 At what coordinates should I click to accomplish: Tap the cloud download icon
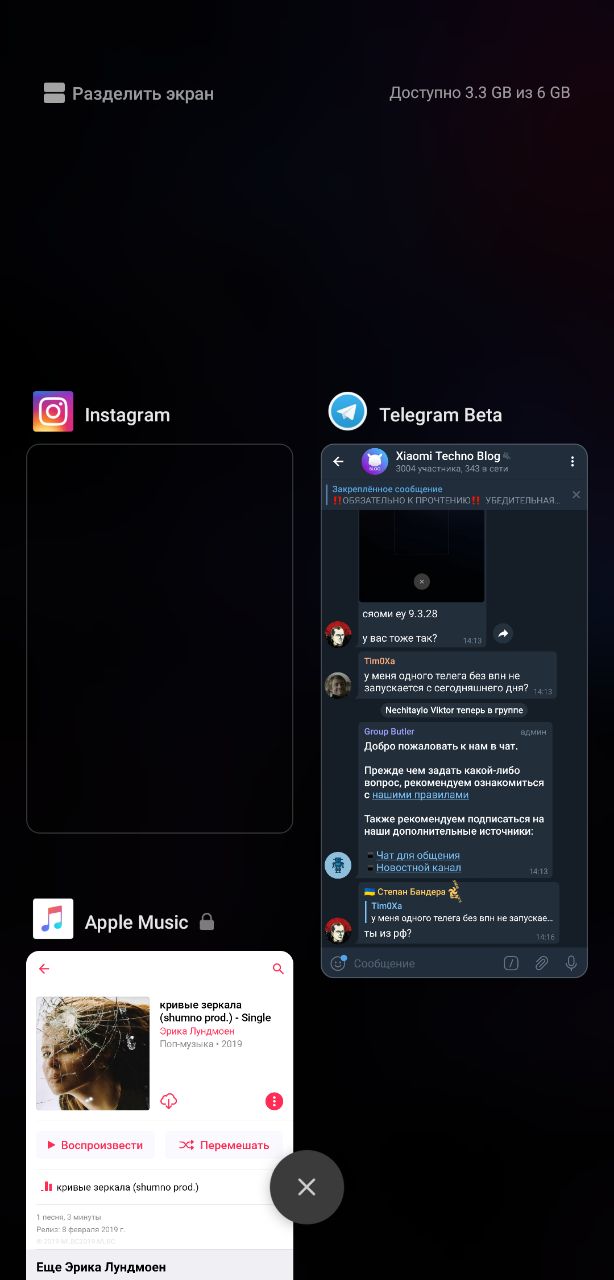(x=169, y=1101)
